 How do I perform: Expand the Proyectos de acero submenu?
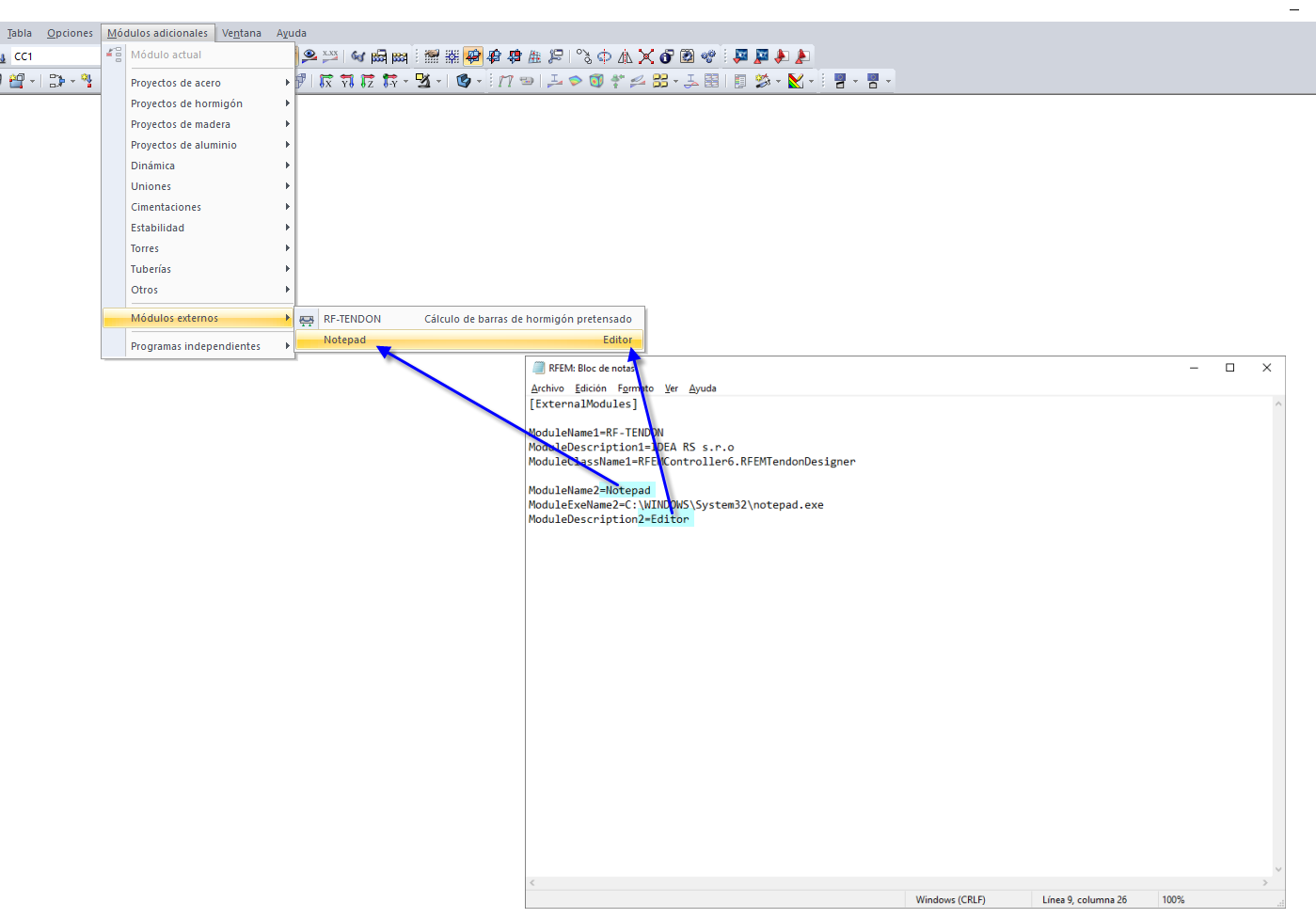pyautogui.click(x=287, y=82)
